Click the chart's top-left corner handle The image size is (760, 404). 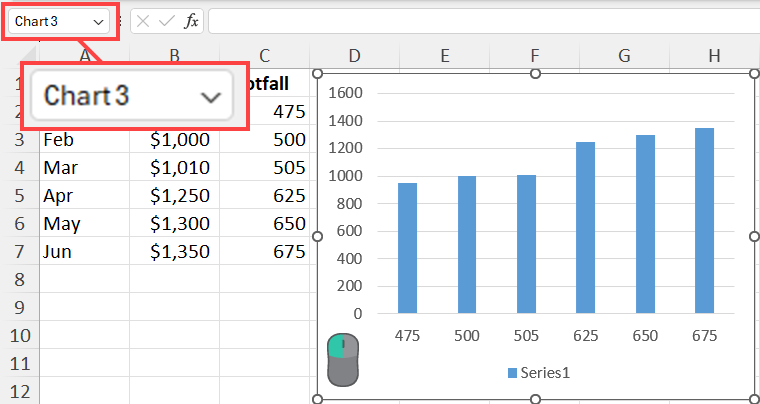[x=317, y=73]
